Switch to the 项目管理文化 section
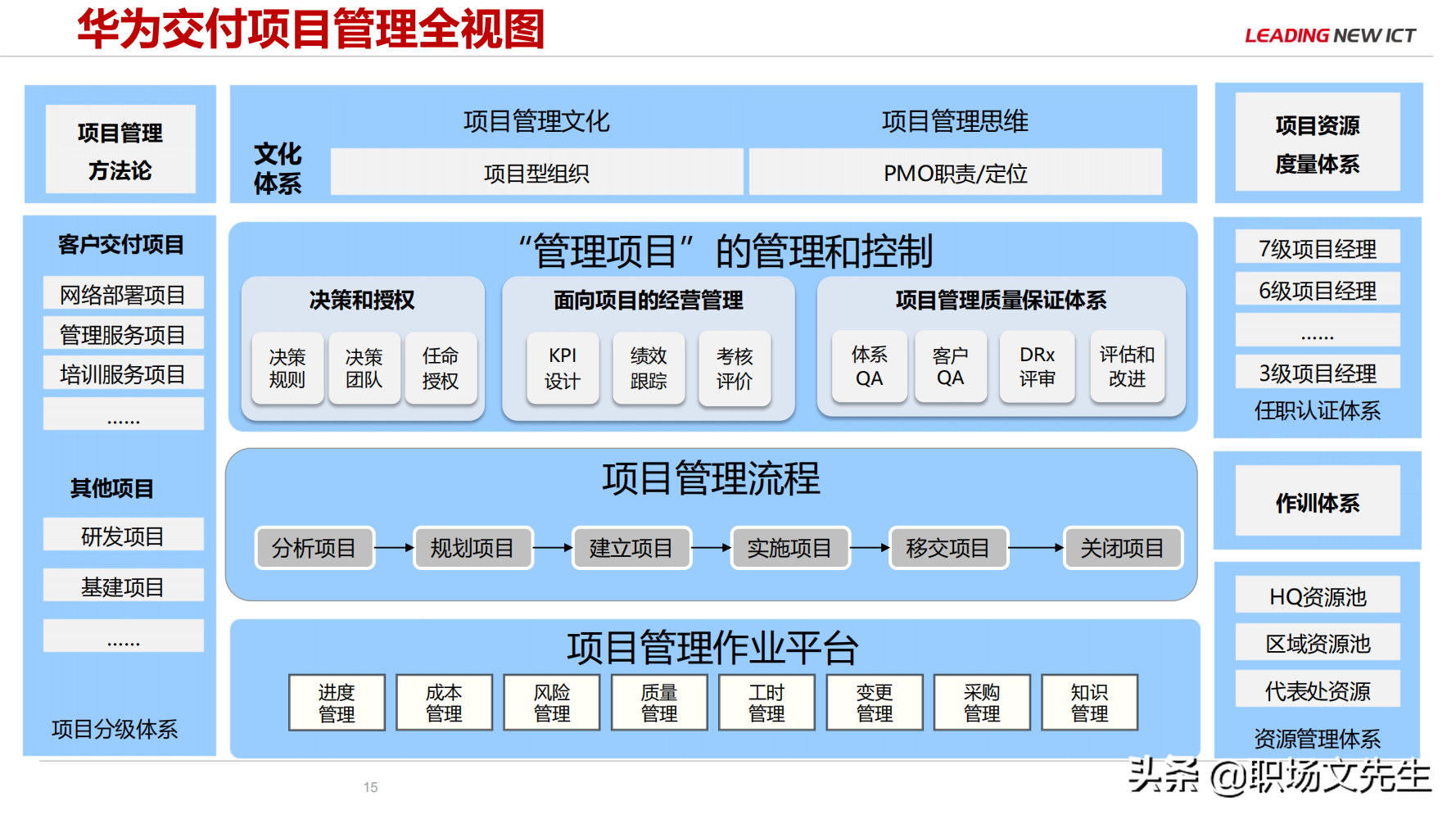The width and height of the screenshot is (1456, 819). coord(538,121)
